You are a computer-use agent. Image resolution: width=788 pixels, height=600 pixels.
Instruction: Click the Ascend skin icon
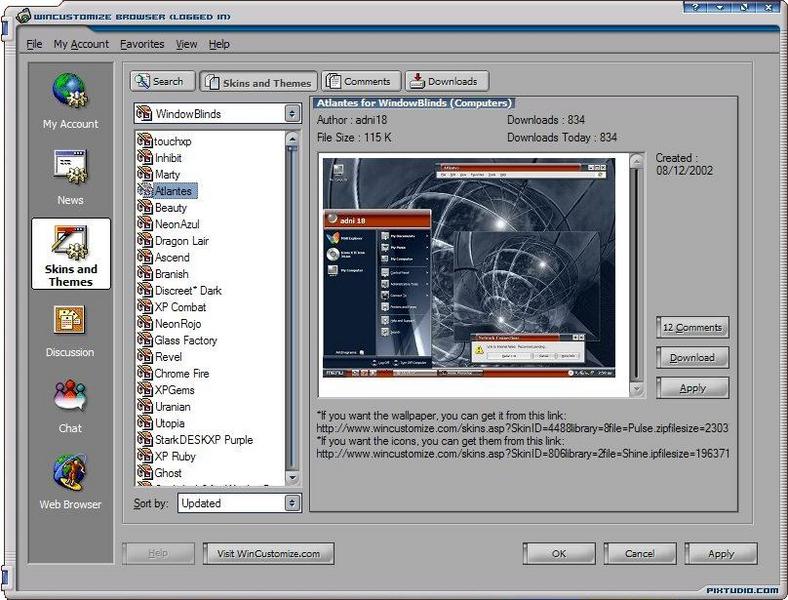point(145,257)
